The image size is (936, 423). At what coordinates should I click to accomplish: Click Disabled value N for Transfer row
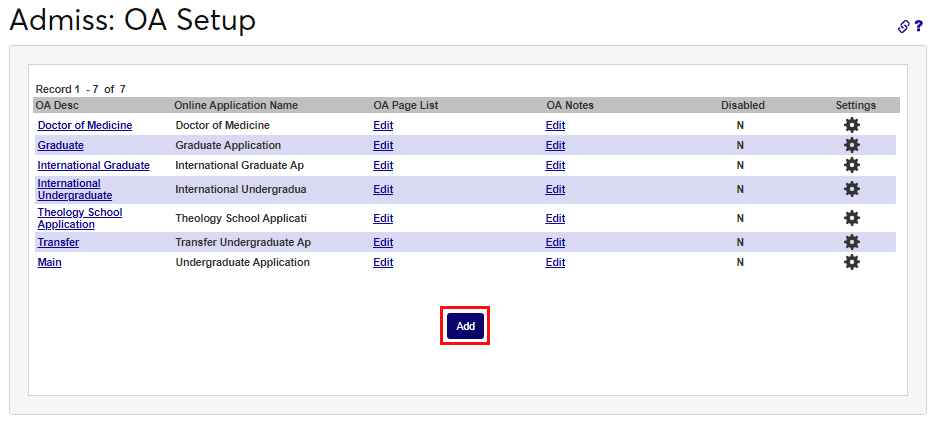[740, 242]
